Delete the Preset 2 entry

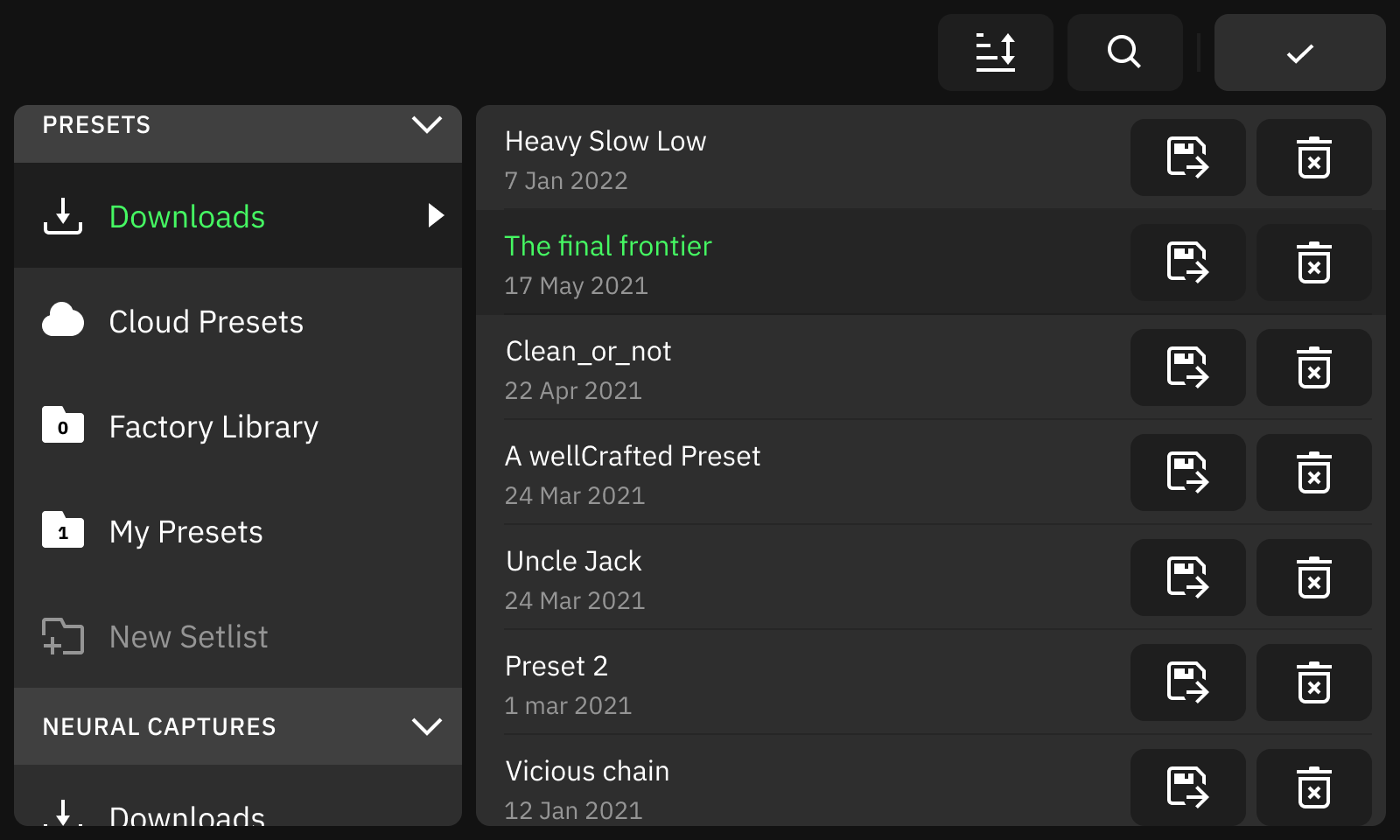click(x=1313, y=682)
